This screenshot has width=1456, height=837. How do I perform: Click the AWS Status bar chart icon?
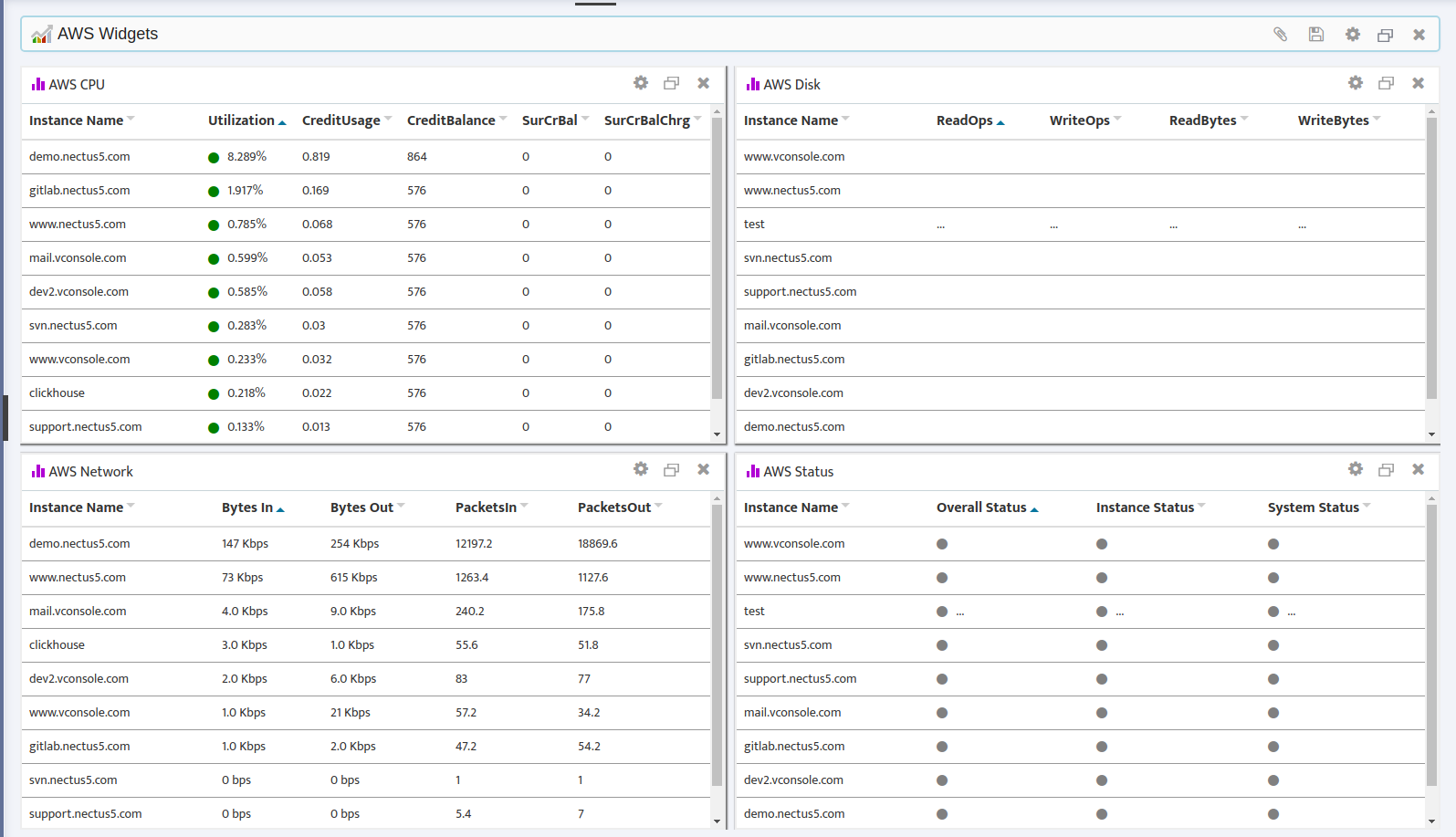tap(753, 471)
